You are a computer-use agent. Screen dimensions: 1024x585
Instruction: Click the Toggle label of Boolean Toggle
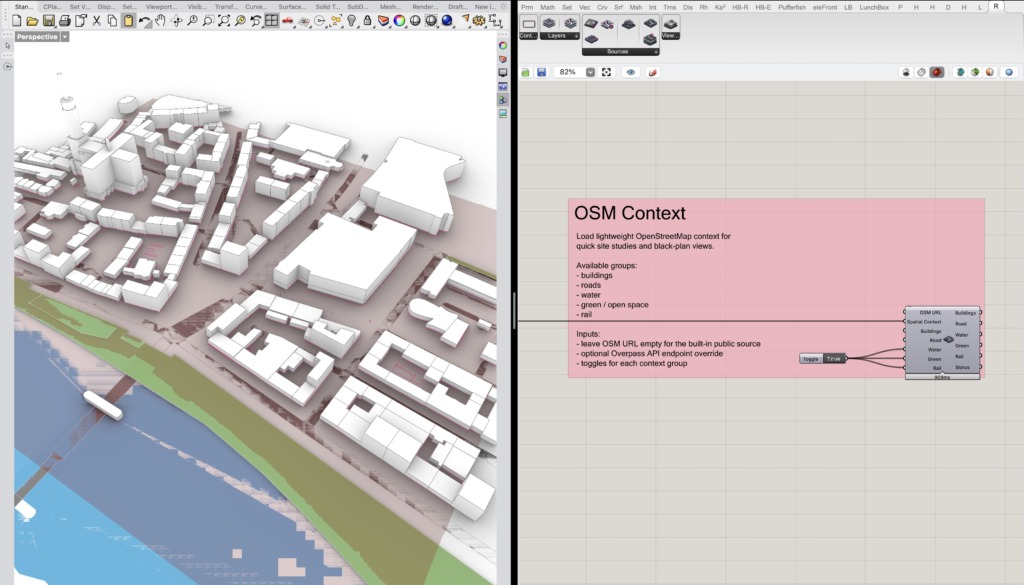click(x=810, y=358)
